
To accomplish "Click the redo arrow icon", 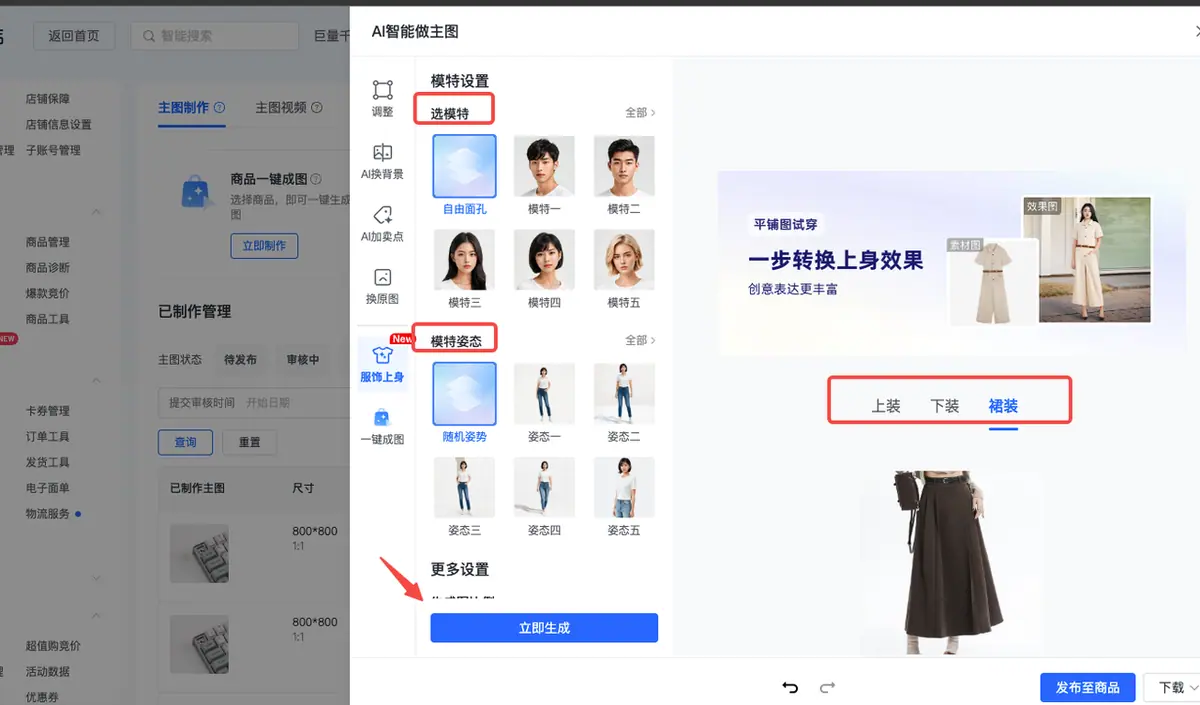I will (x=827, y=687).
